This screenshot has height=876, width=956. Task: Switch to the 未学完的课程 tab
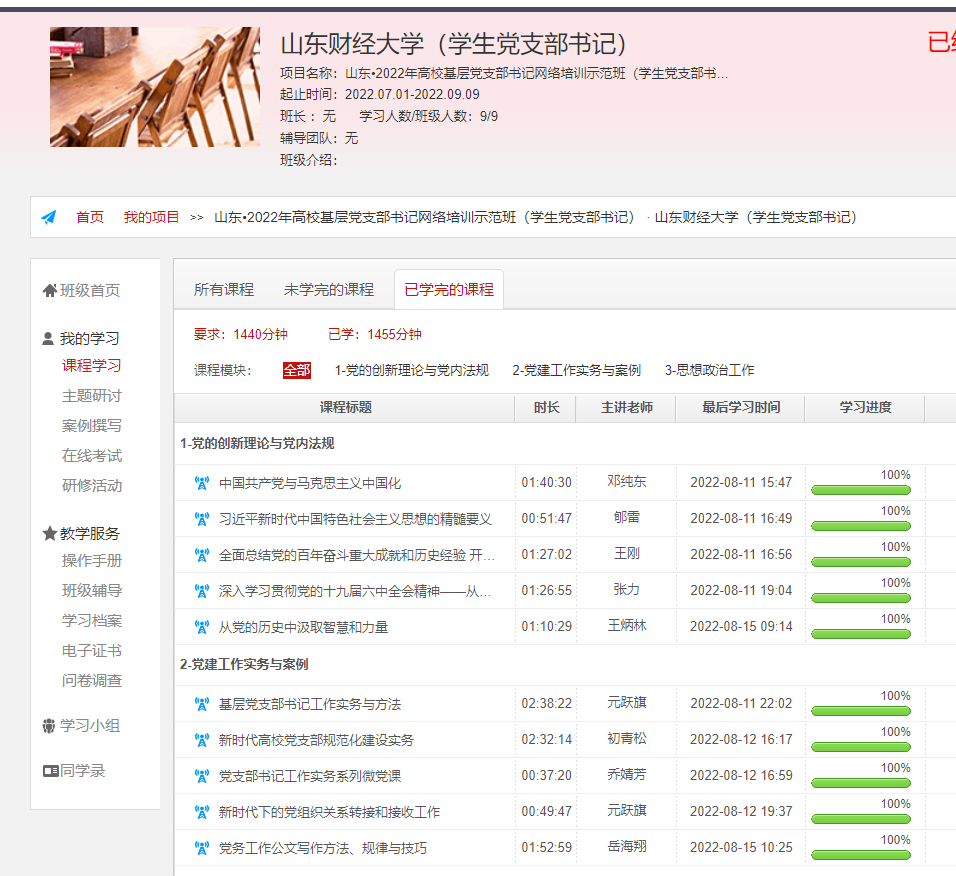coord(328,290)
